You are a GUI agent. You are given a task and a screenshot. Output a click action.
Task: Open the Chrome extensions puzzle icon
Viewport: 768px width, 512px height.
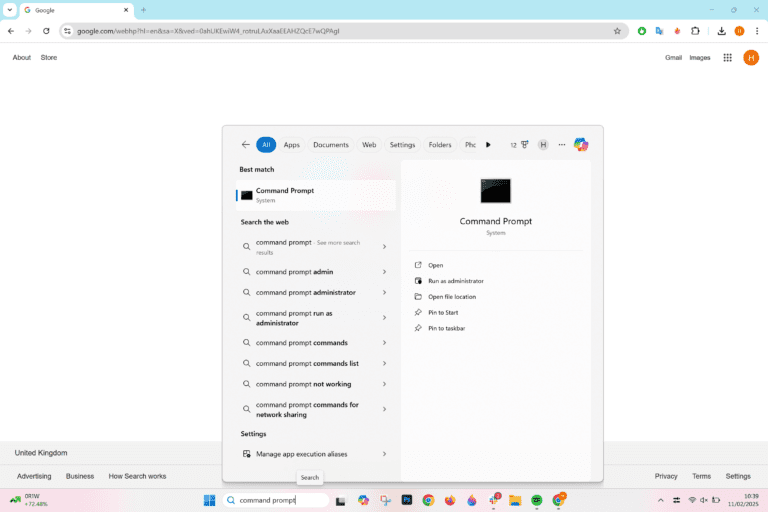(x=695, y=31)
